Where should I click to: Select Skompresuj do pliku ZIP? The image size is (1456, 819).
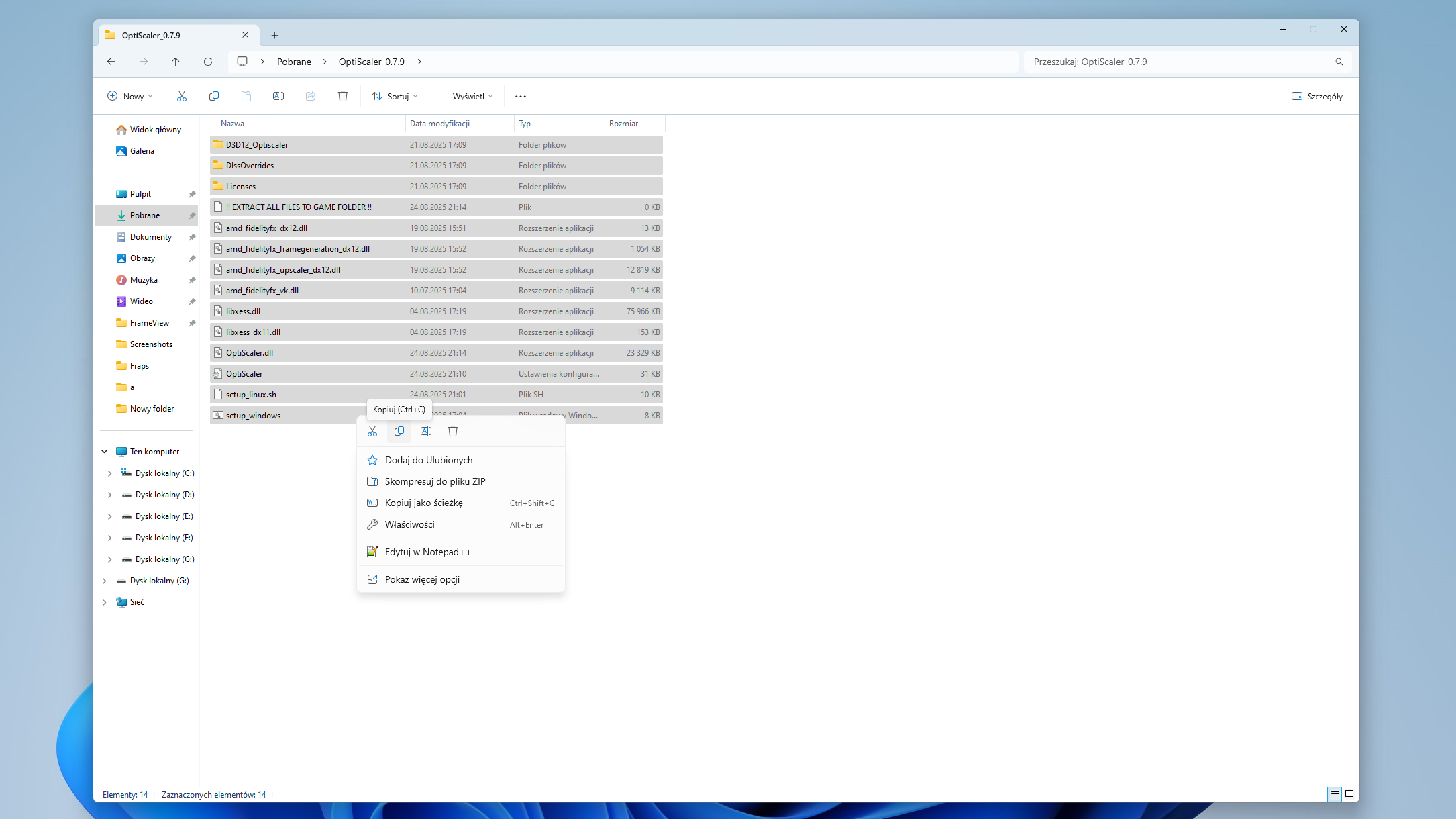coord(461,481)
